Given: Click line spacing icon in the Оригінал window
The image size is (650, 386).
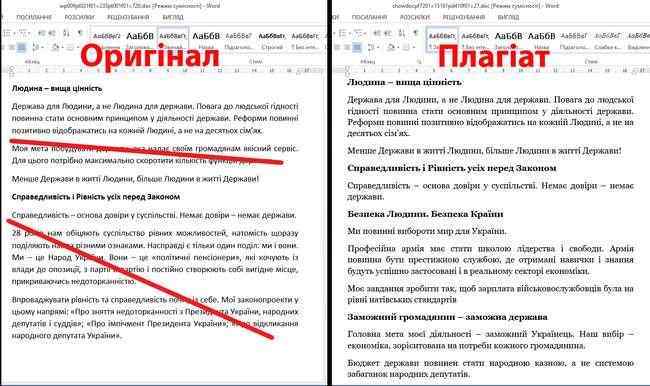Looking at the screenshot, I should (x=35, y=47).
